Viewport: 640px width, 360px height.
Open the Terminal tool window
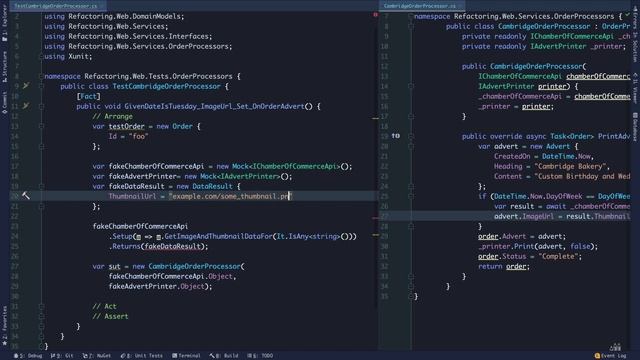click(186, 356)
